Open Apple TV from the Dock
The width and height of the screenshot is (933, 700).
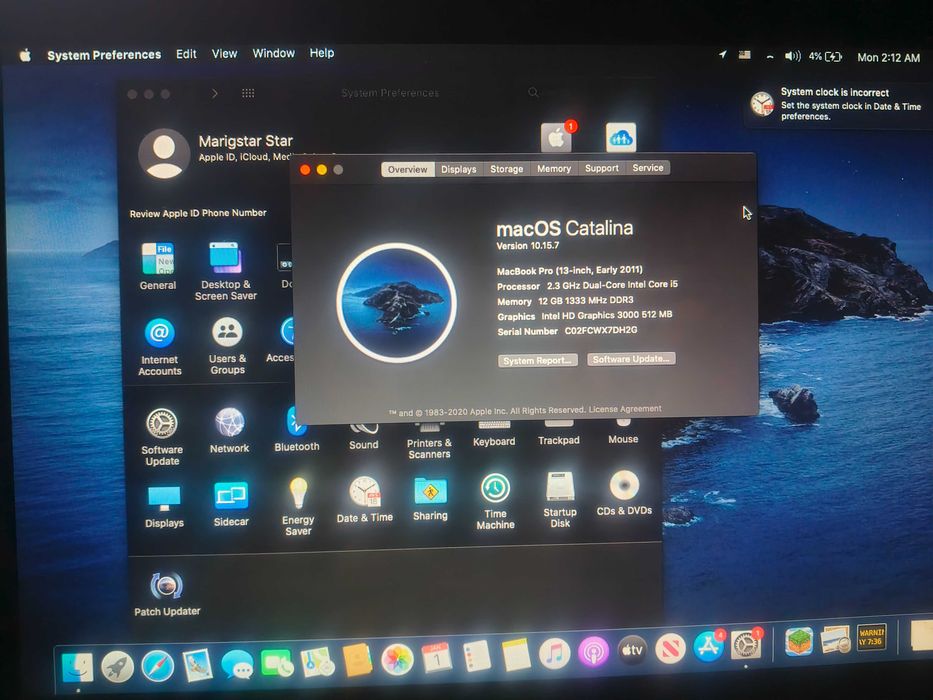[632, 650]
